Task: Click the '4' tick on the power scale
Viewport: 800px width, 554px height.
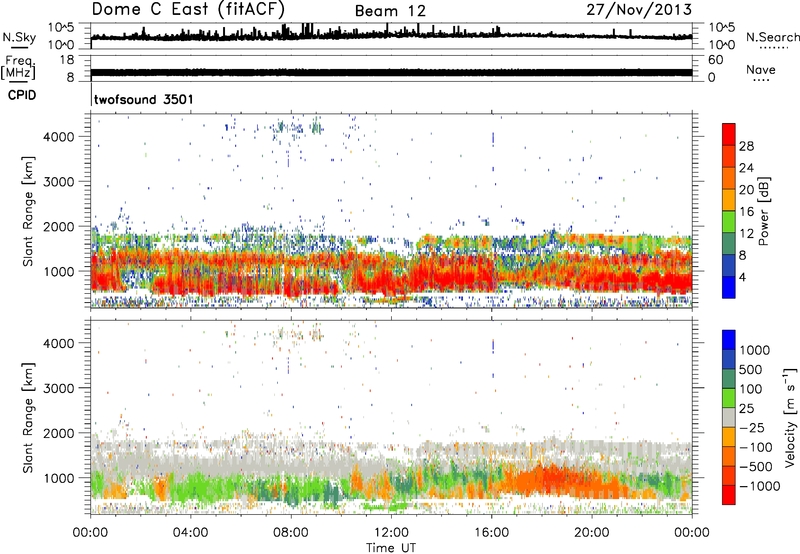Action: (x=742, y=277)
